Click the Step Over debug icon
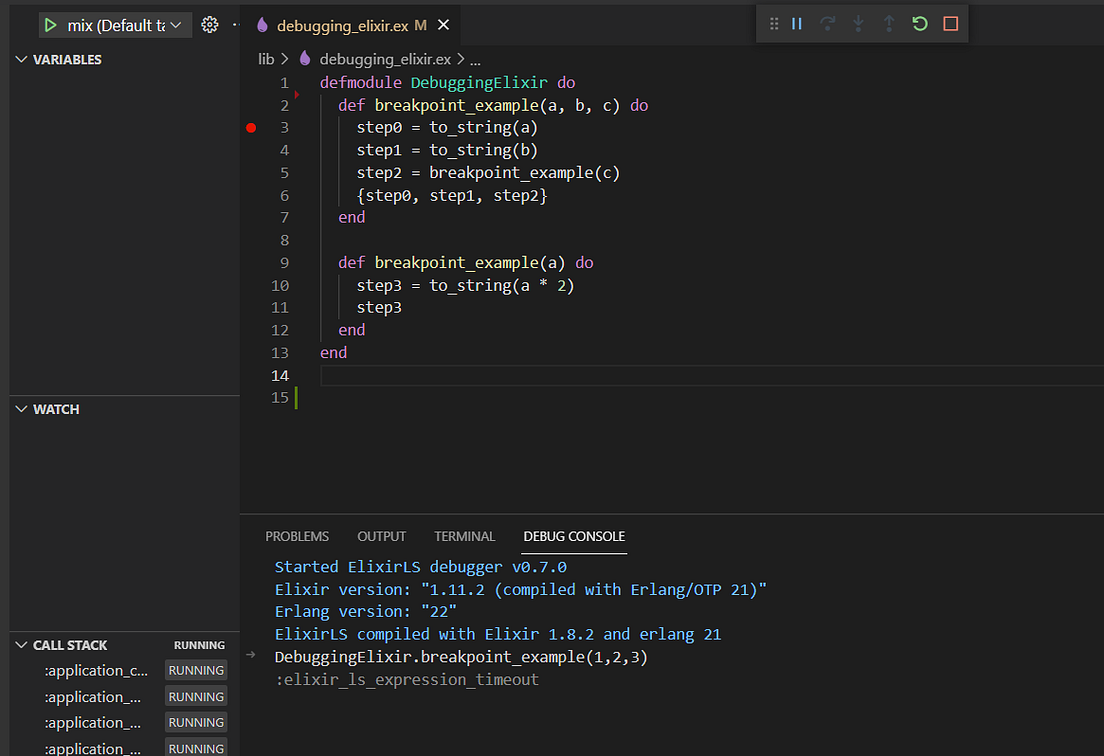The height and width of the screenshot is (756, 1104). [x=829, y=22]
